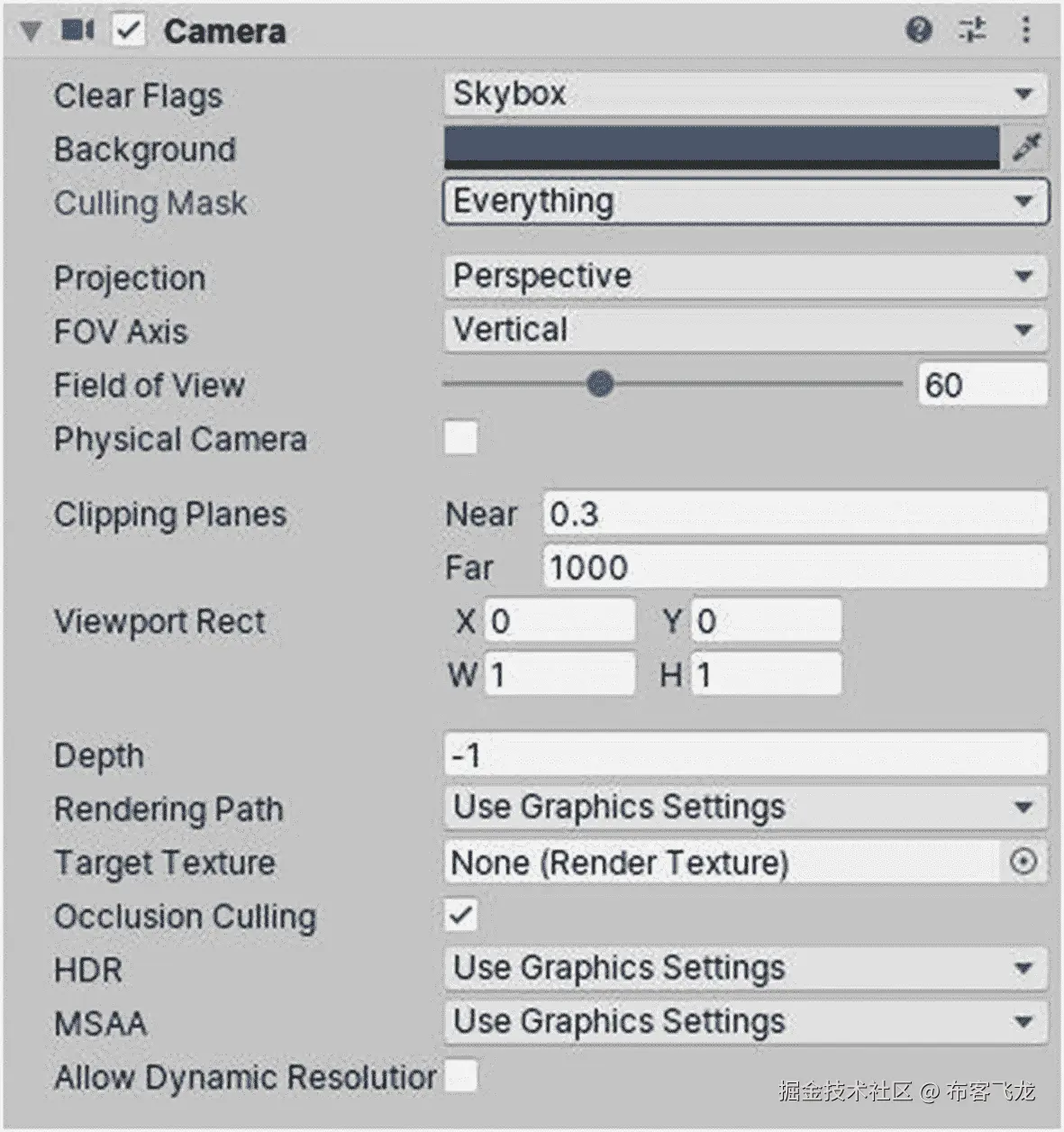Click the Depth input field
Image resolution: width=1064 pixels, height=1132 pixels.
[x=745, y=754]
